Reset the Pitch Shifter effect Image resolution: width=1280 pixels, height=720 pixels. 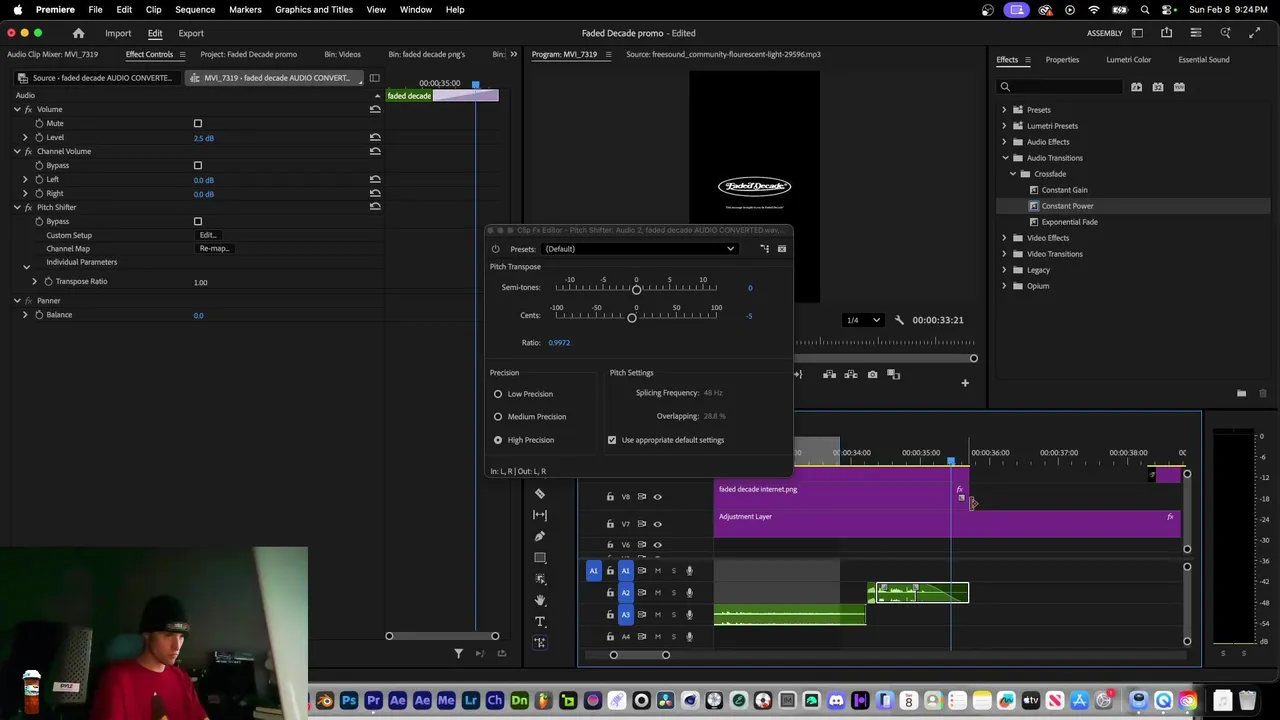point(375,207)
